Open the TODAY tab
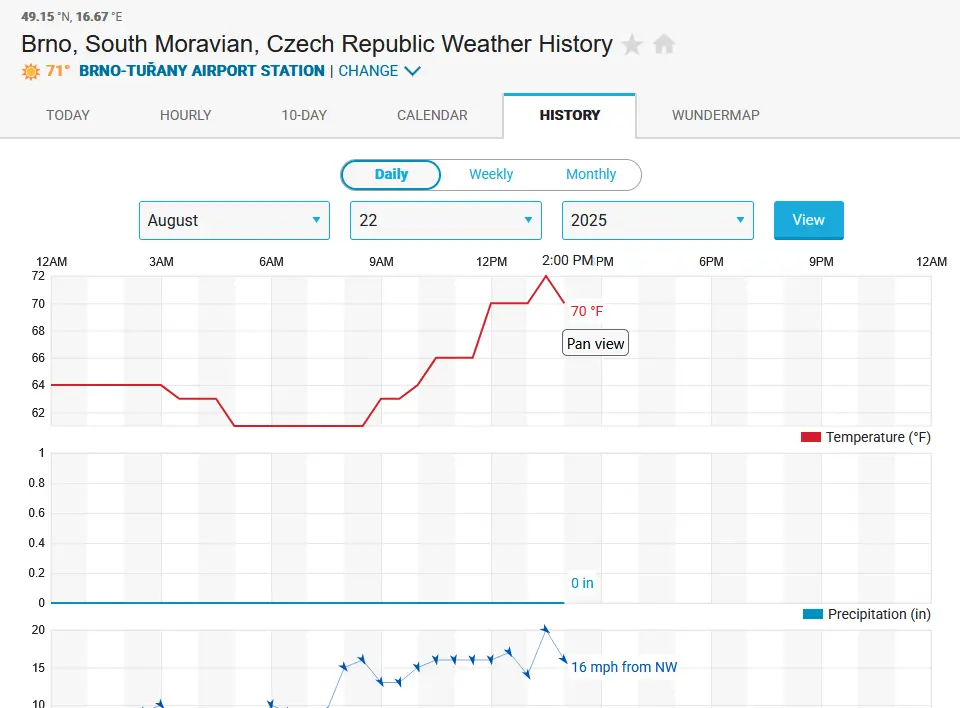This screenshot has width=960, height=708. pyautogui.click(x=68, y=115)
